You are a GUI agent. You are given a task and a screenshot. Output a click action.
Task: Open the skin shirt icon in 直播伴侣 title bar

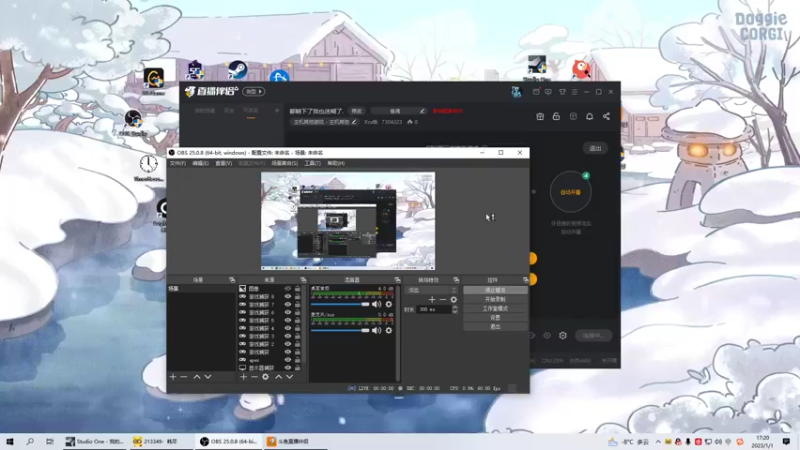tap(562, 92)
